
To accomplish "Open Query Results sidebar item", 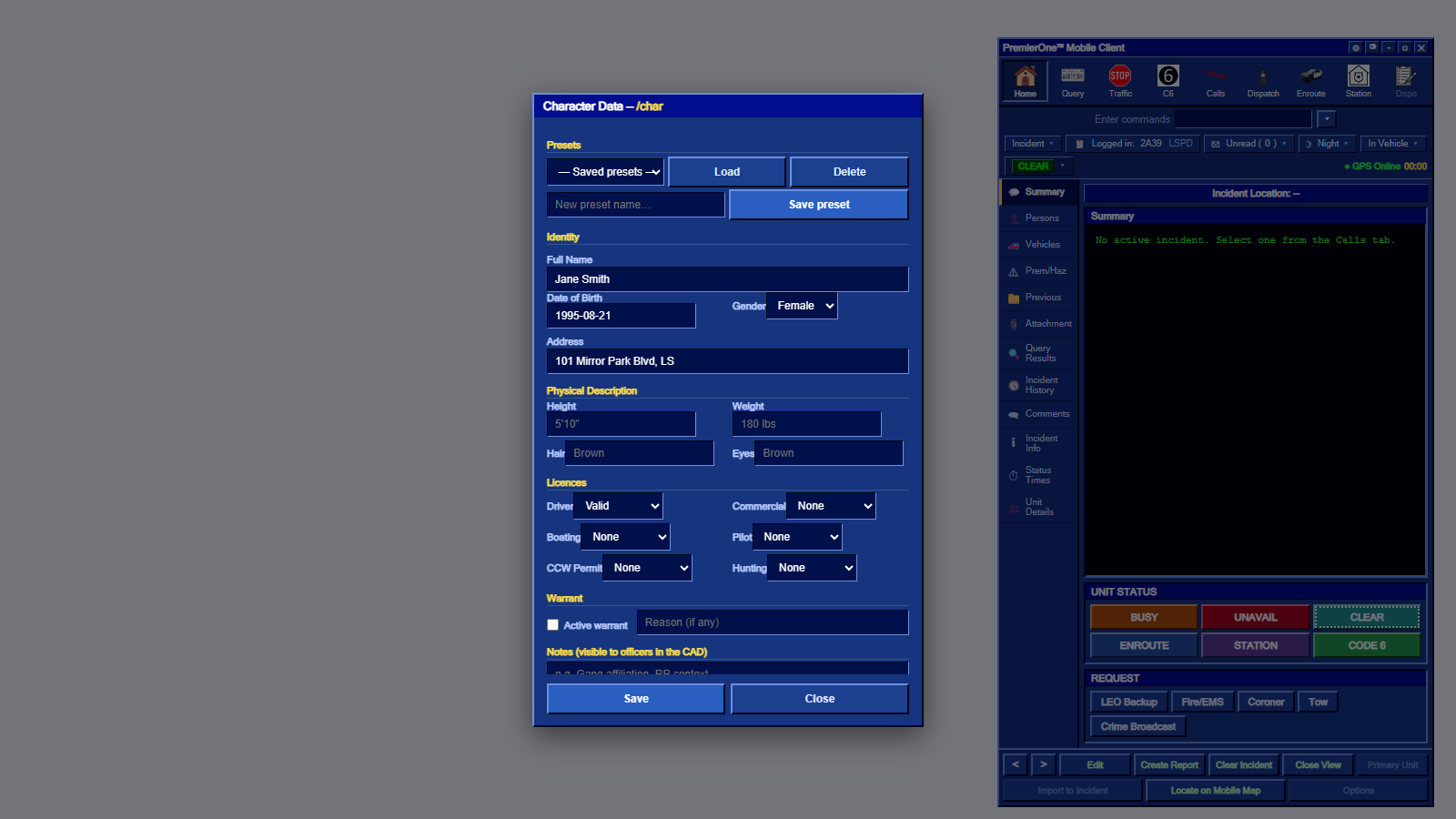I will tap(1039, 353).
